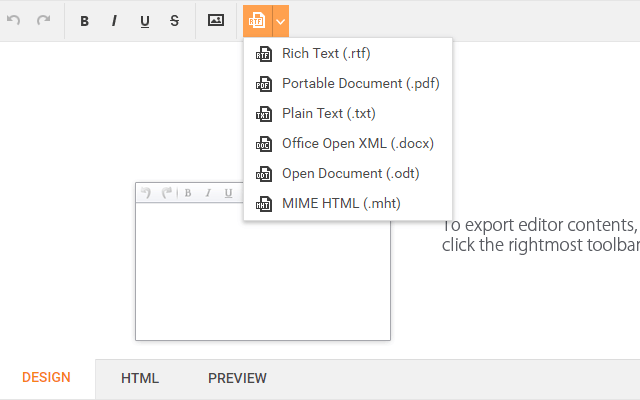Screen dimensions: 640x400
Task: Toggle Bold formatting
Action: pos(84,20)
